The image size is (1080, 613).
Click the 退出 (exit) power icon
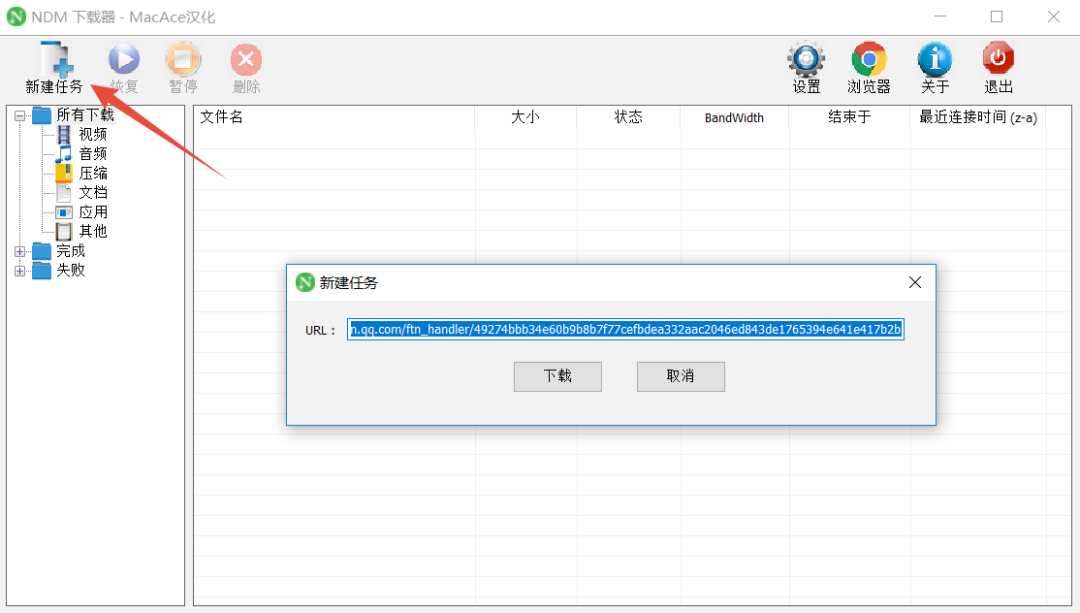tap(998, 59)
